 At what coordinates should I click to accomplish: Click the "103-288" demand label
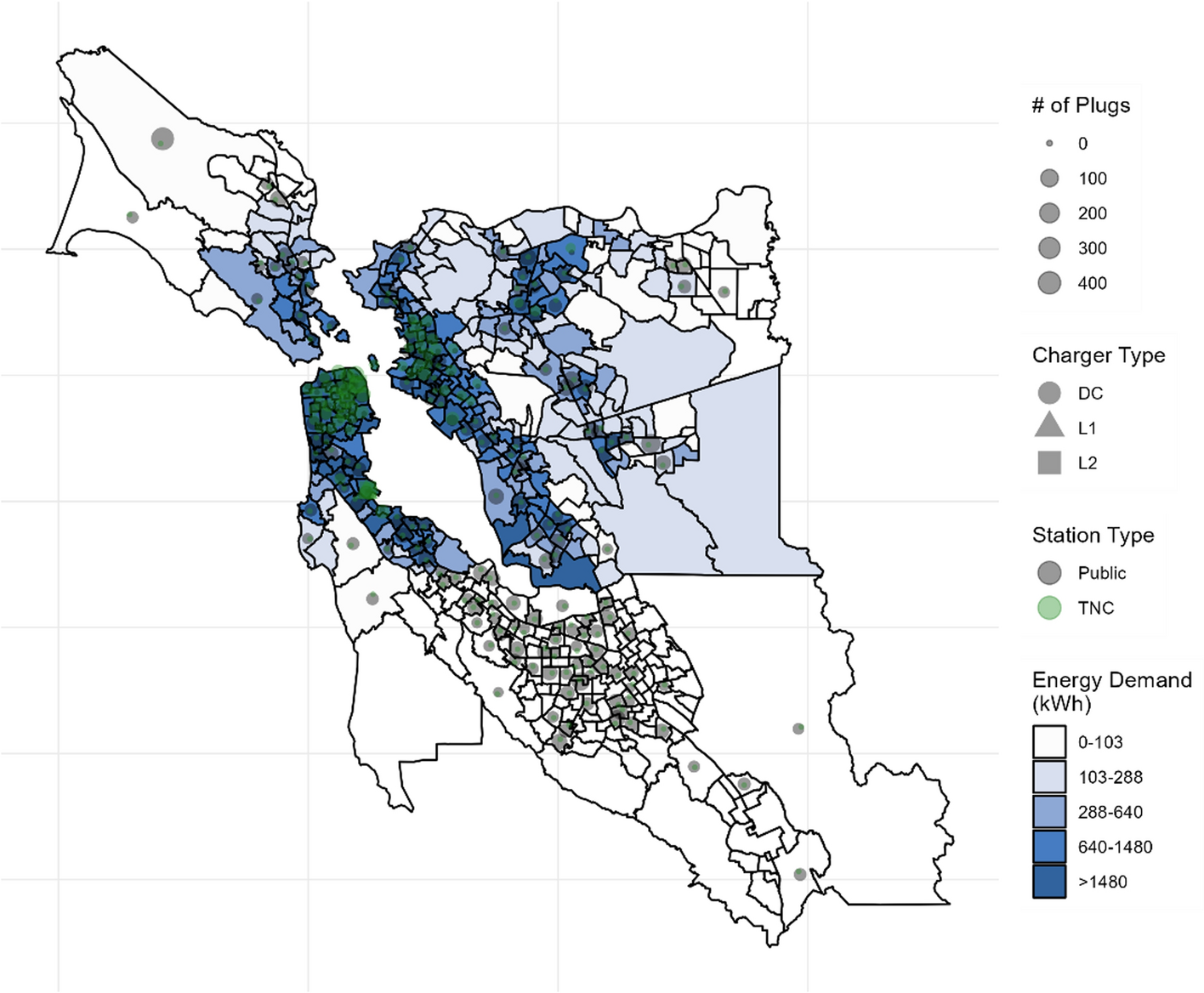point(1110,777)
